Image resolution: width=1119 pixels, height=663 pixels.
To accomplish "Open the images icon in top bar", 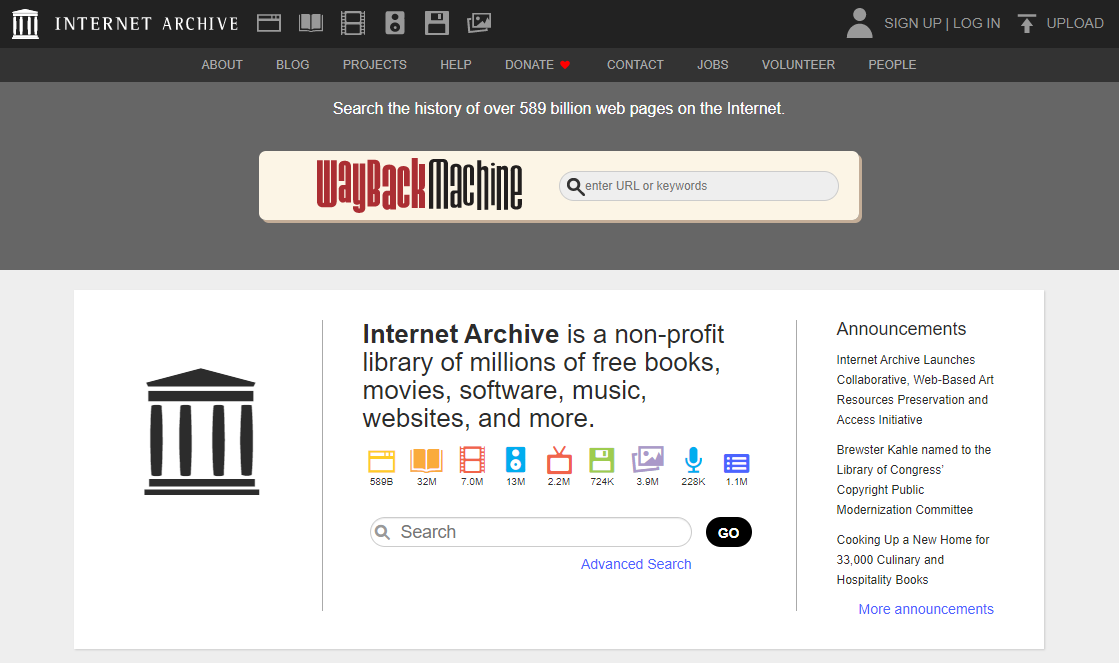I will [x=479, y=23].
